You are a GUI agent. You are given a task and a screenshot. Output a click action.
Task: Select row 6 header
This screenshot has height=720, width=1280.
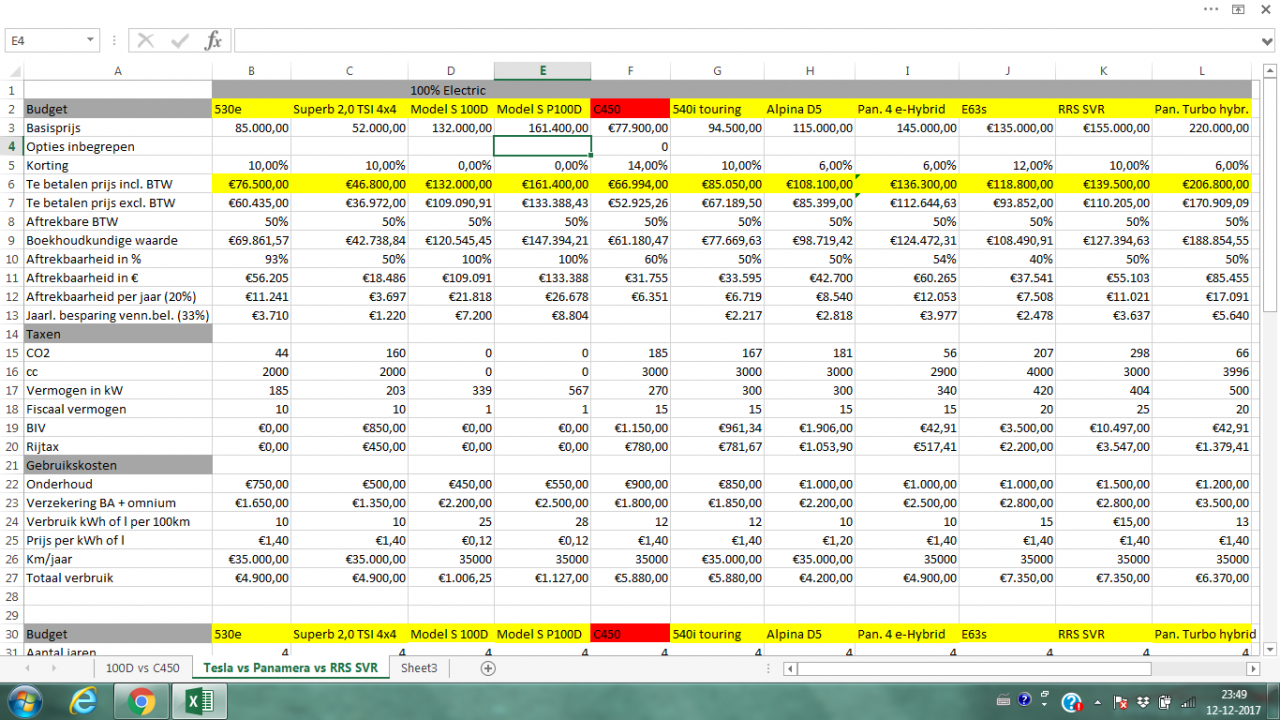[12, 184]
